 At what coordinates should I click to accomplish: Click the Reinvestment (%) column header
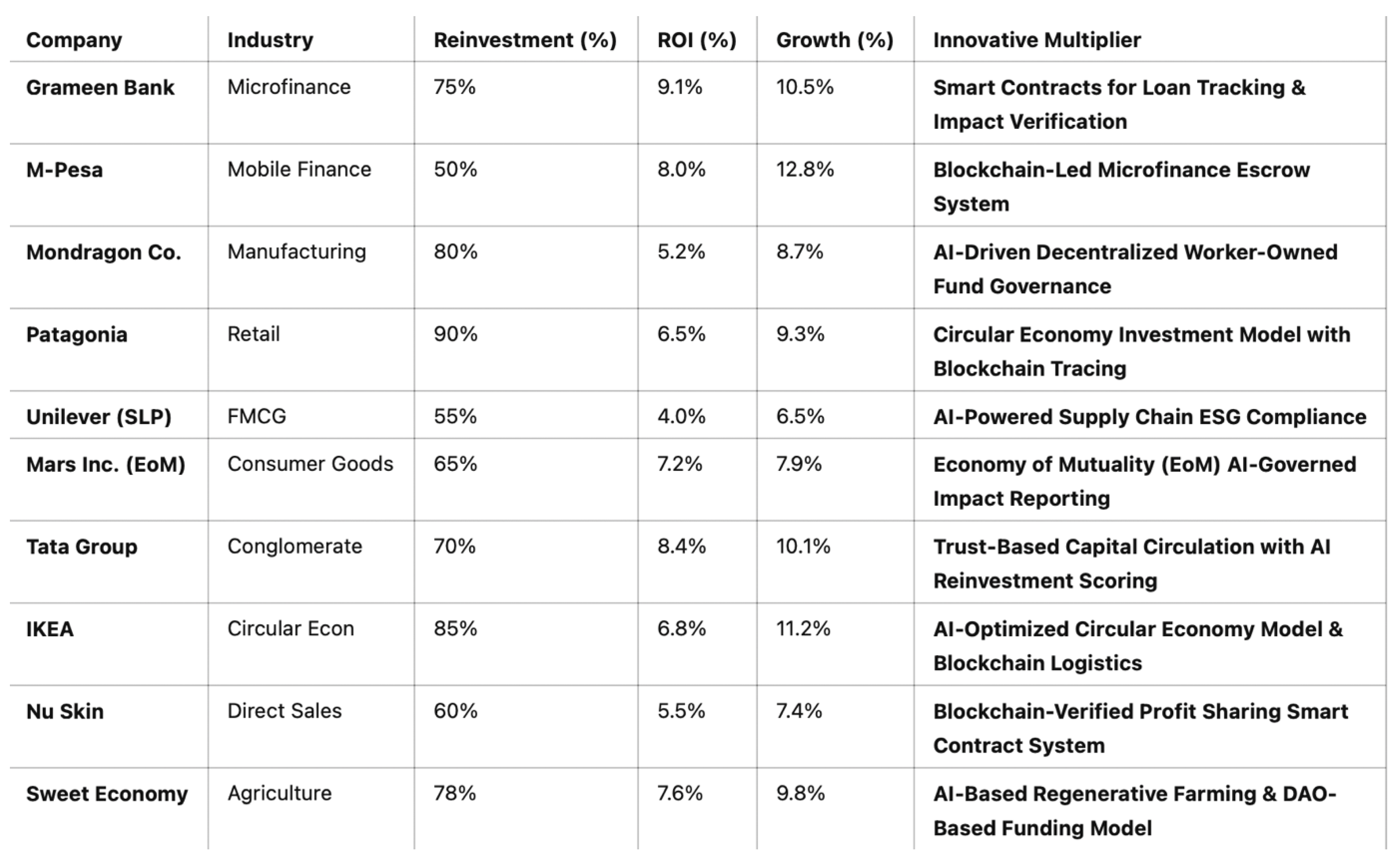pyautogui.click(x=525, y=40)
